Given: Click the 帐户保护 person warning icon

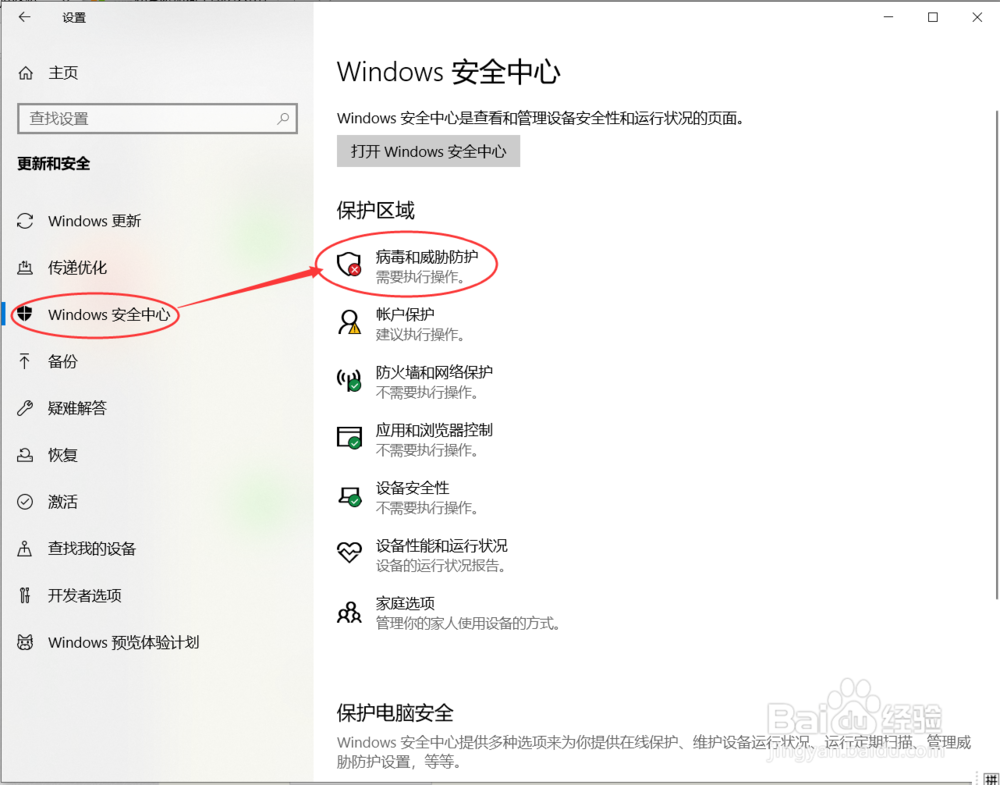Looking at the screenshot, I should pos(349,322).
